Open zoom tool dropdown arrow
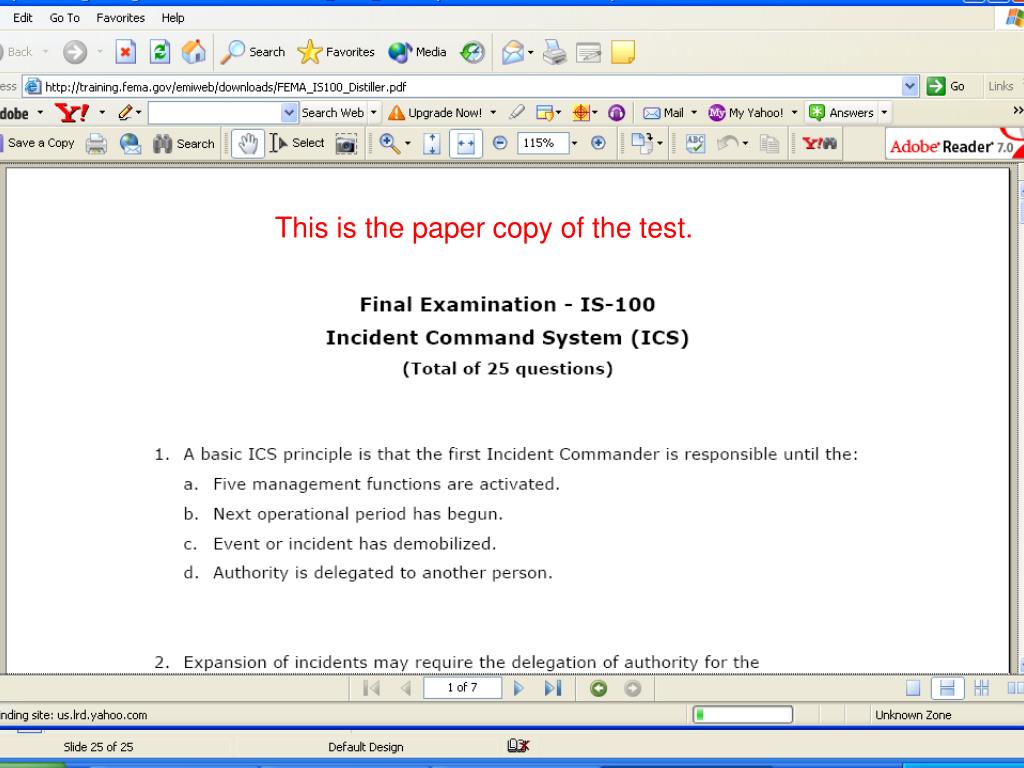Image resolution: width=1024 pixels, height=768 pixels. [408, 143]
